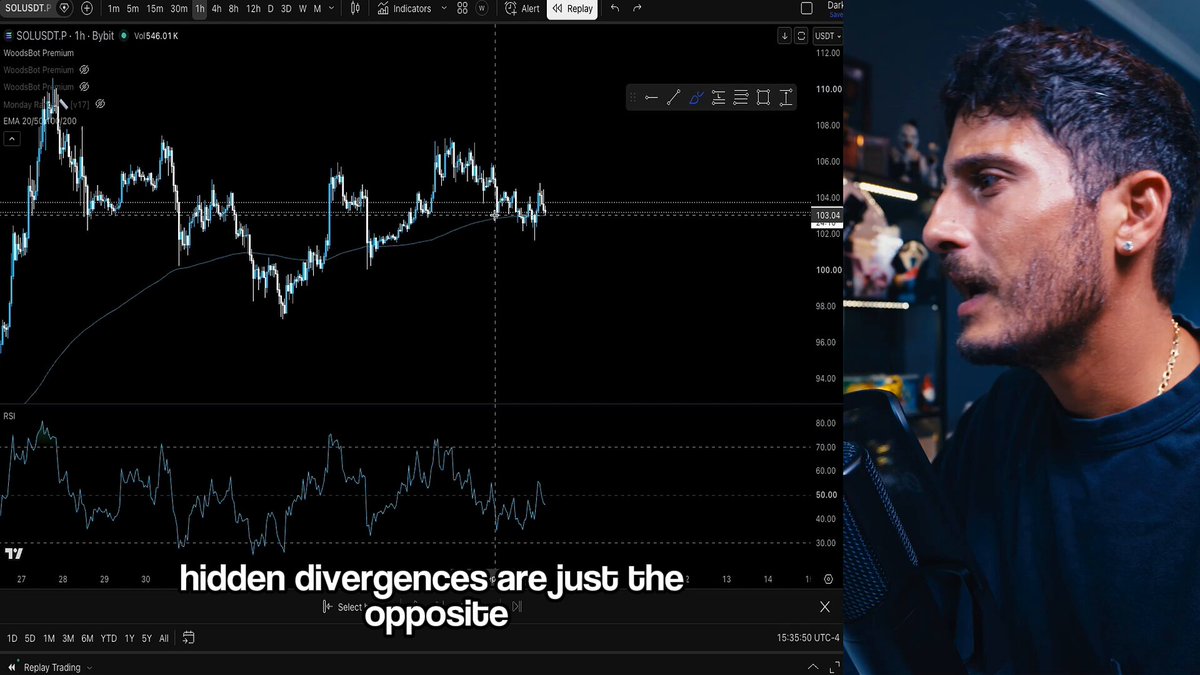1200x675 pixels.
Task: Open the SOLUSDT.P symbol search
Action: point(27,8)
